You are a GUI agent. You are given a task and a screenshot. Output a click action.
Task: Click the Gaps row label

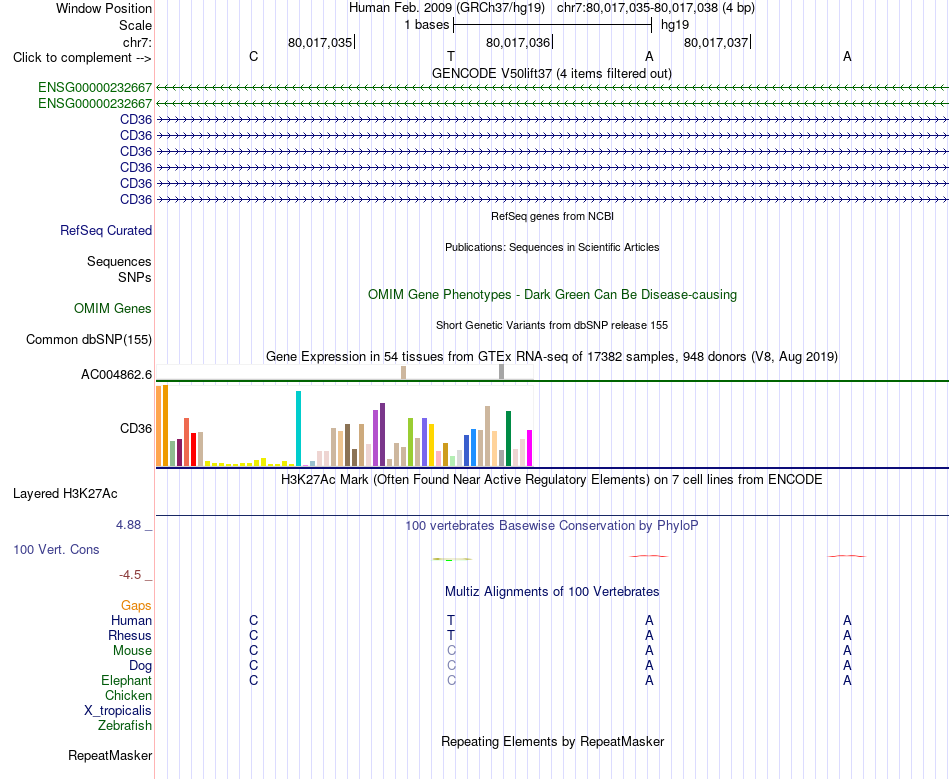tap(136, 605)
